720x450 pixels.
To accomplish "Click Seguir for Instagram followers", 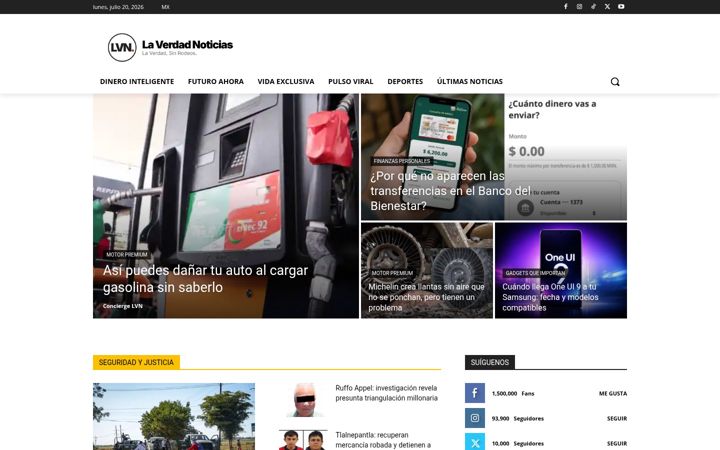I will (617, 418).
